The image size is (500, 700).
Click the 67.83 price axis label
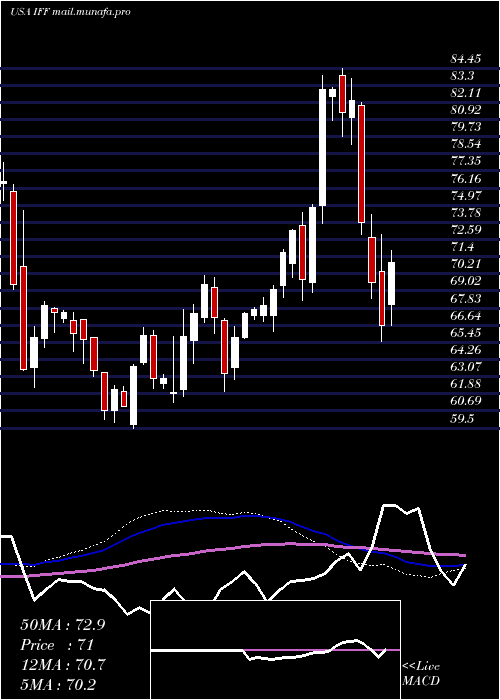click(x=466, y=298)
